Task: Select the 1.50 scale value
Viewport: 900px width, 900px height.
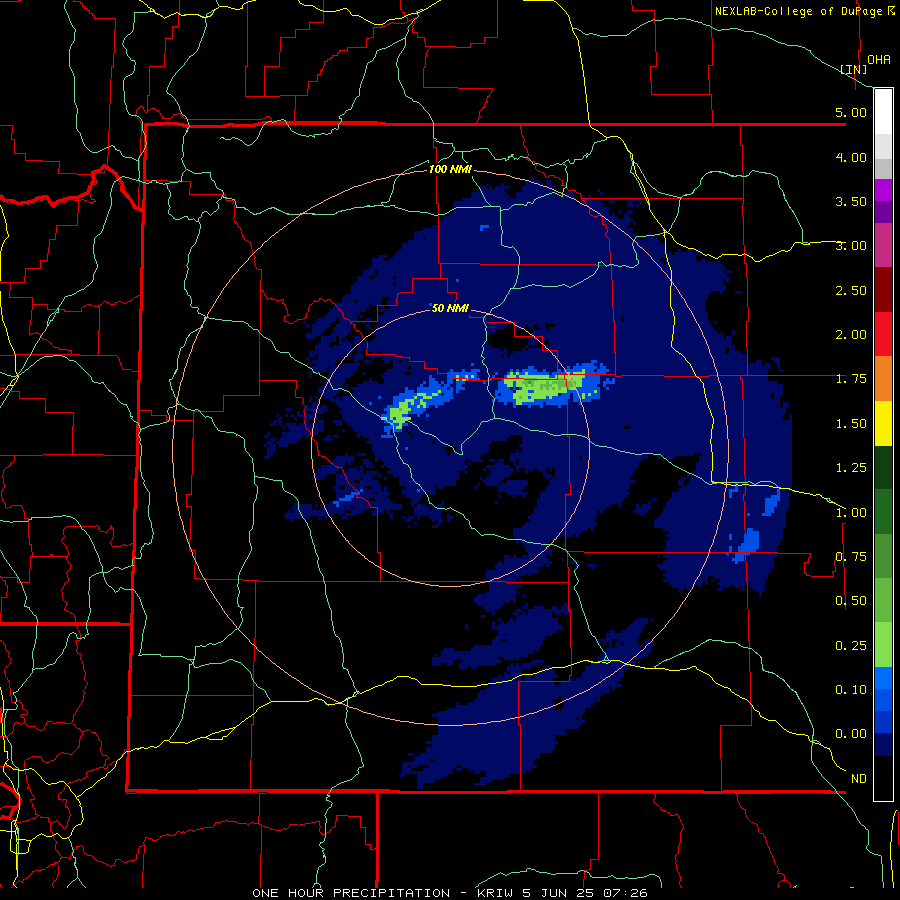Action: (x=851, y=424)
